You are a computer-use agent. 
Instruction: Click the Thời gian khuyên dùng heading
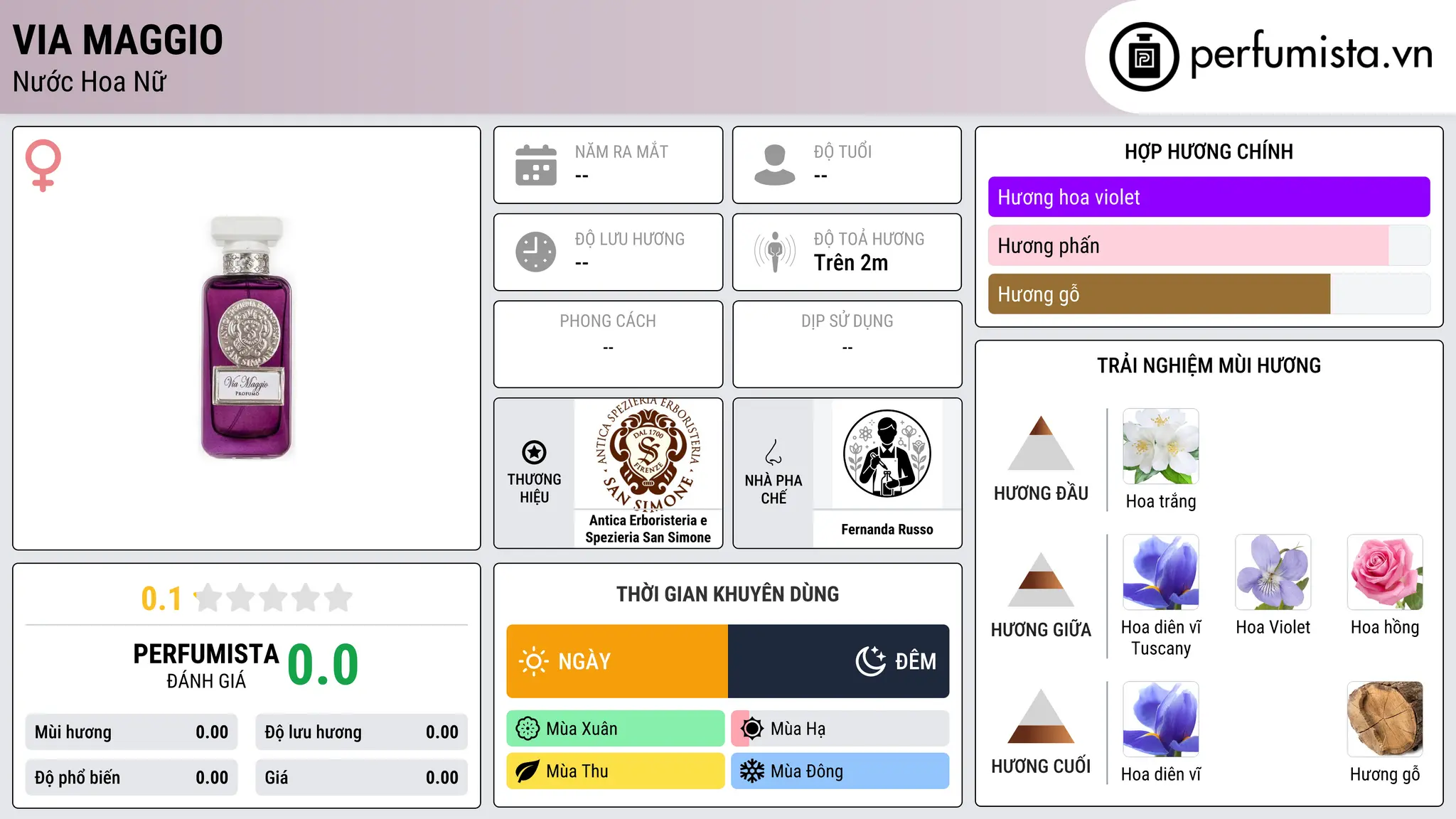[728, 594]
